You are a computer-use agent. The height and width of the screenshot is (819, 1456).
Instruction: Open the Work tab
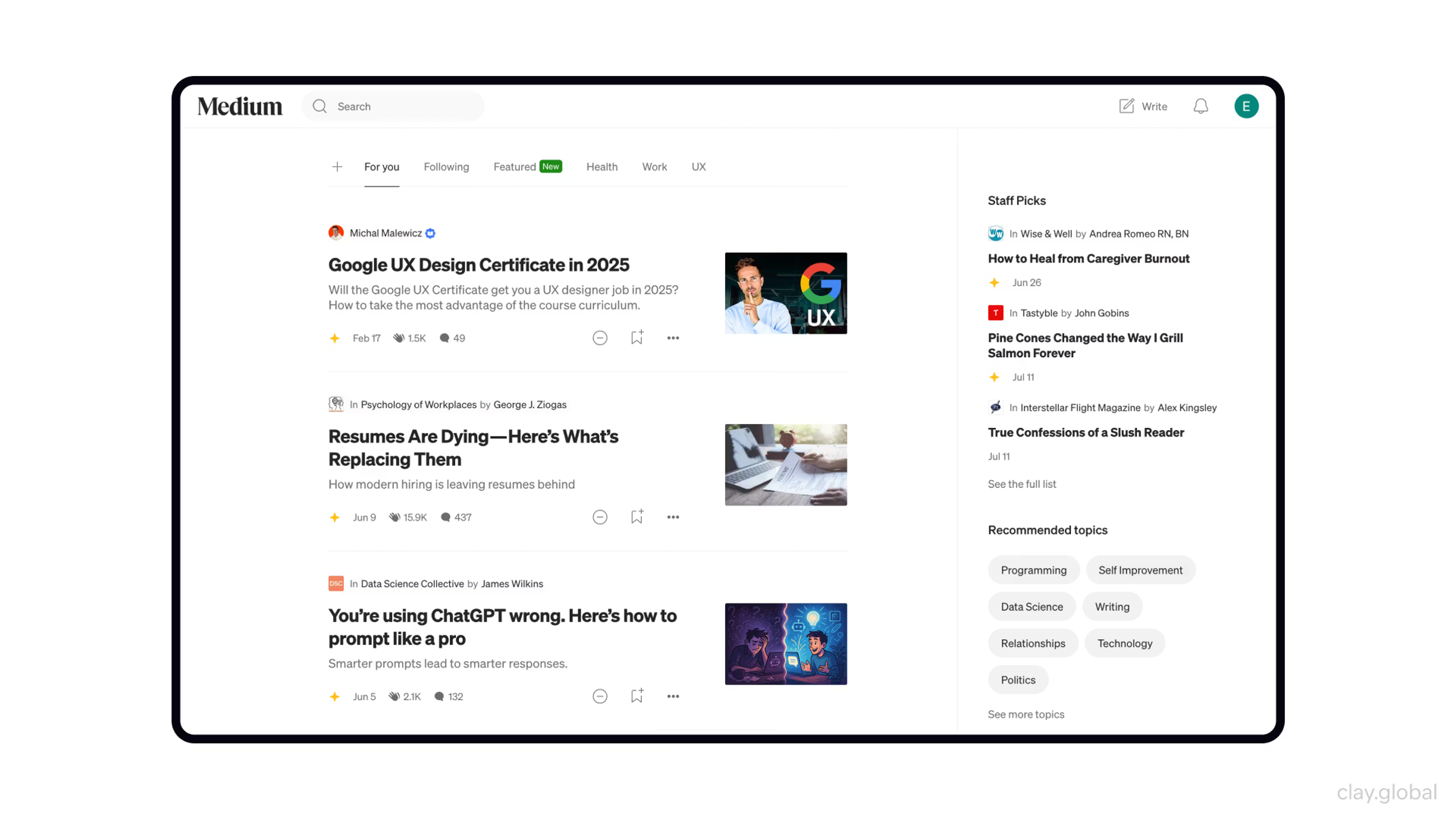tap(654, 167)
